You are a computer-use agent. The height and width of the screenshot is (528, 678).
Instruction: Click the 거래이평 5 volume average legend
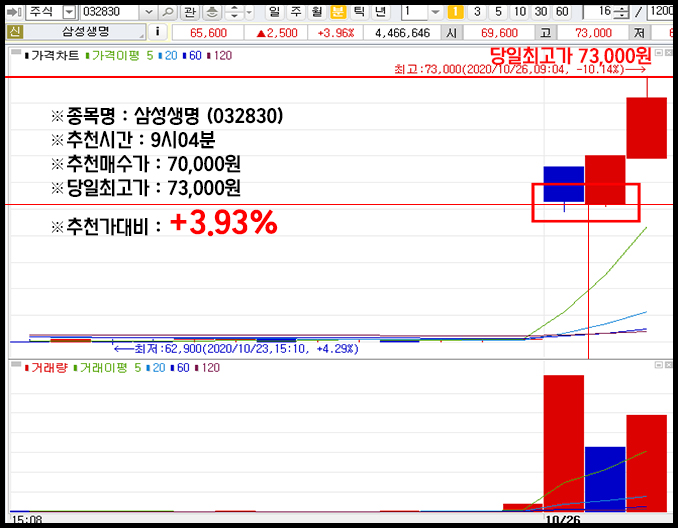[x=108, y=368]
